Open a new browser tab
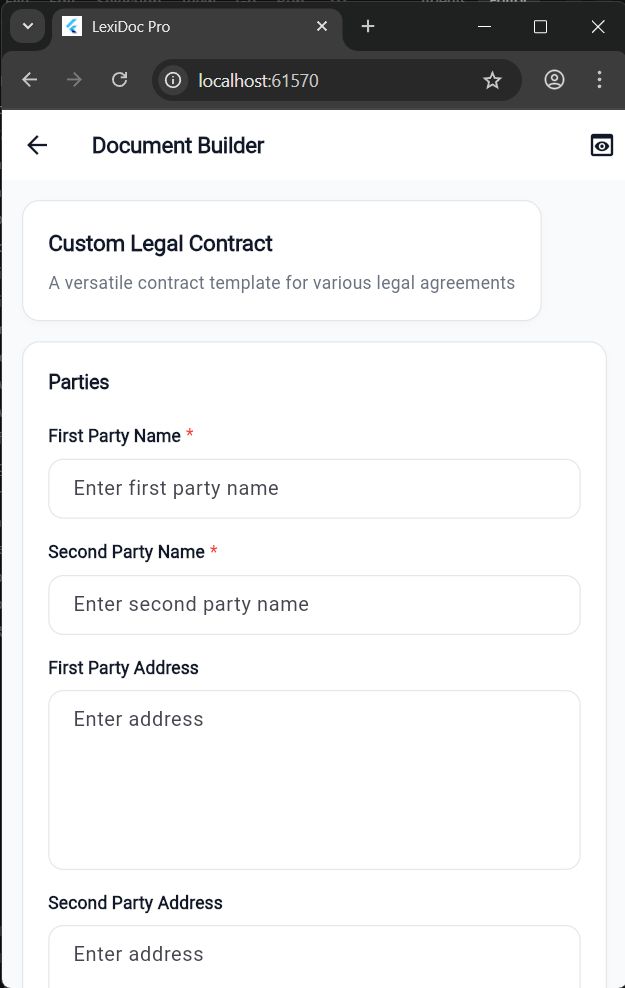Viewport: 625px width, 988px height. point(368,27)
